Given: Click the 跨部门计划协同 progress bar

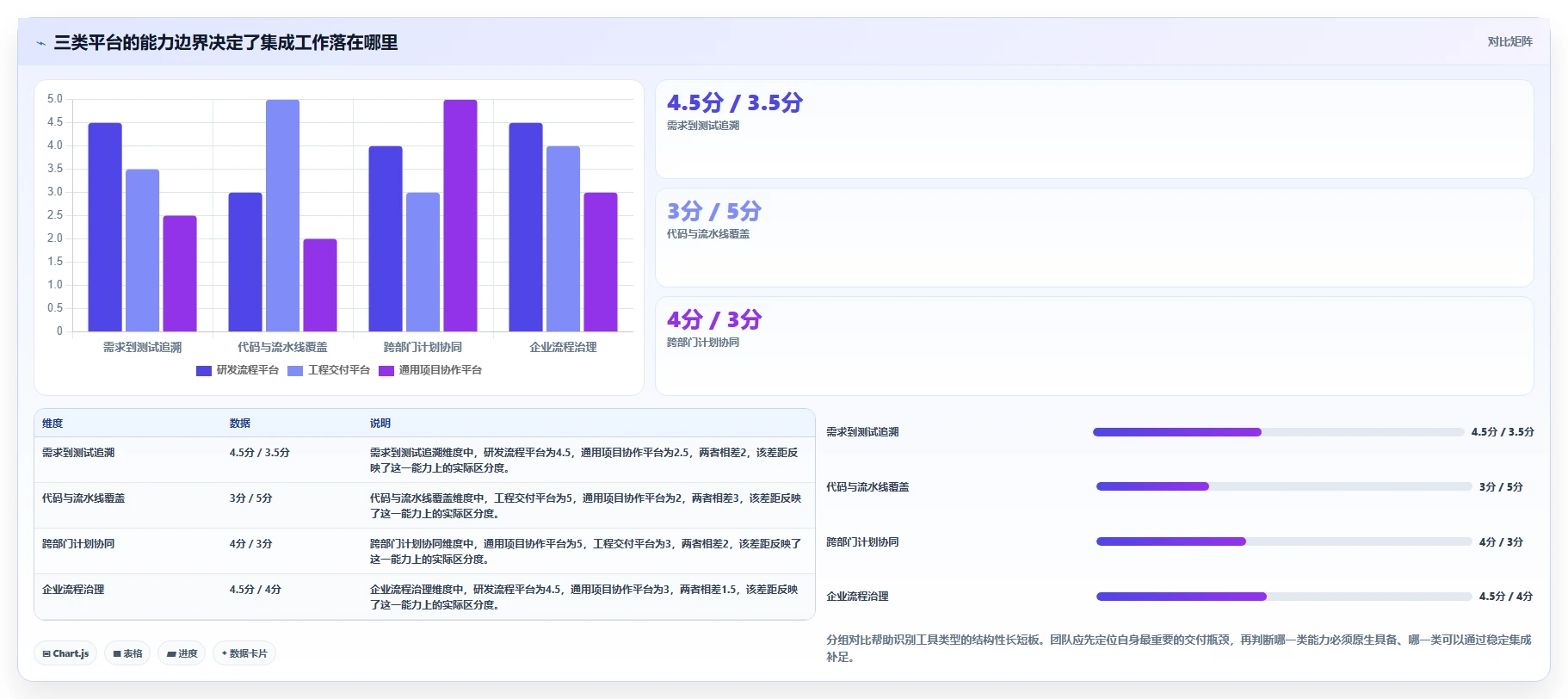Looking at the screenshot, I should (x=1284, y=541).
